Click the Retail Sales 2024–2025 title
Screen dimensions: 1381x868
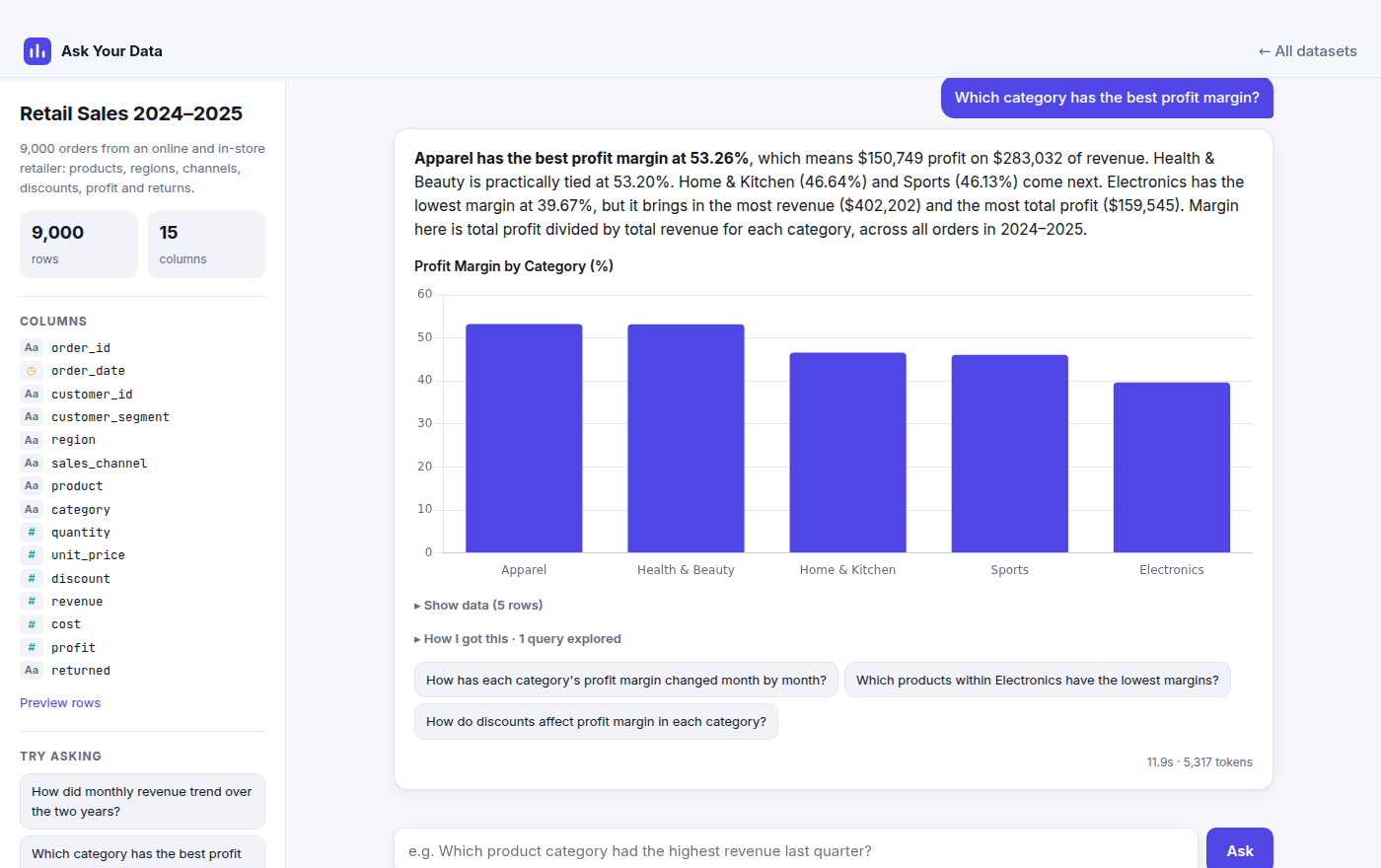coord(131,113)
